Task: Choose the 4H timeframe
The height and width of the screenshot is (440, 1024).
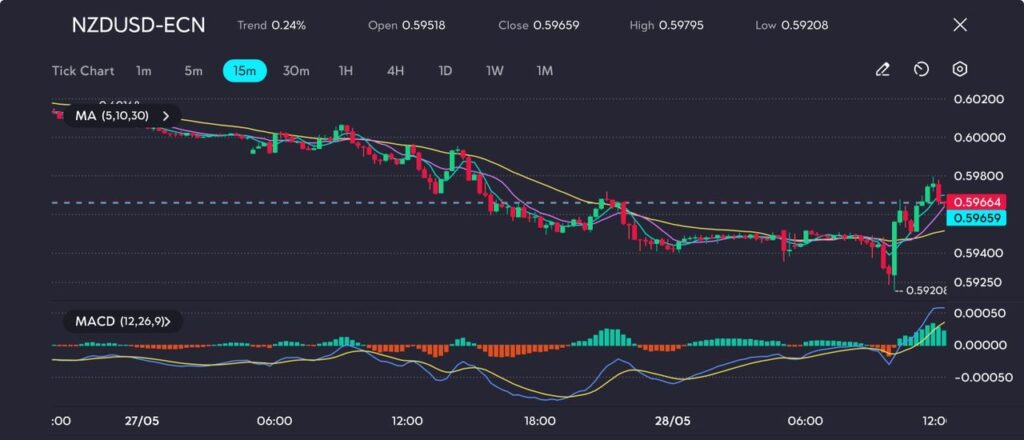Action: (395, 71)
